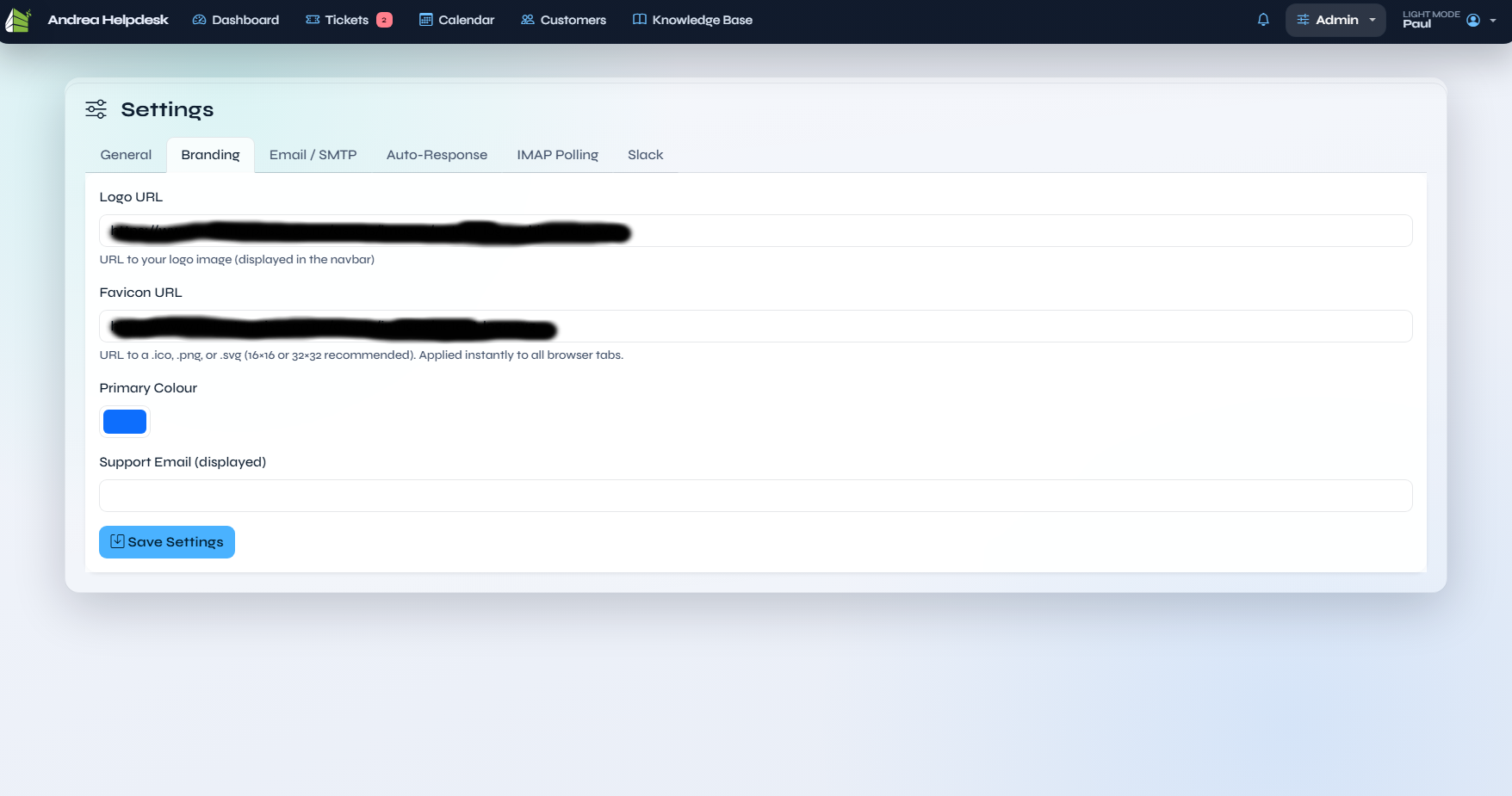Click the Tickets ticket icon
Viewport: 1512px width, 796px height.
311,19
